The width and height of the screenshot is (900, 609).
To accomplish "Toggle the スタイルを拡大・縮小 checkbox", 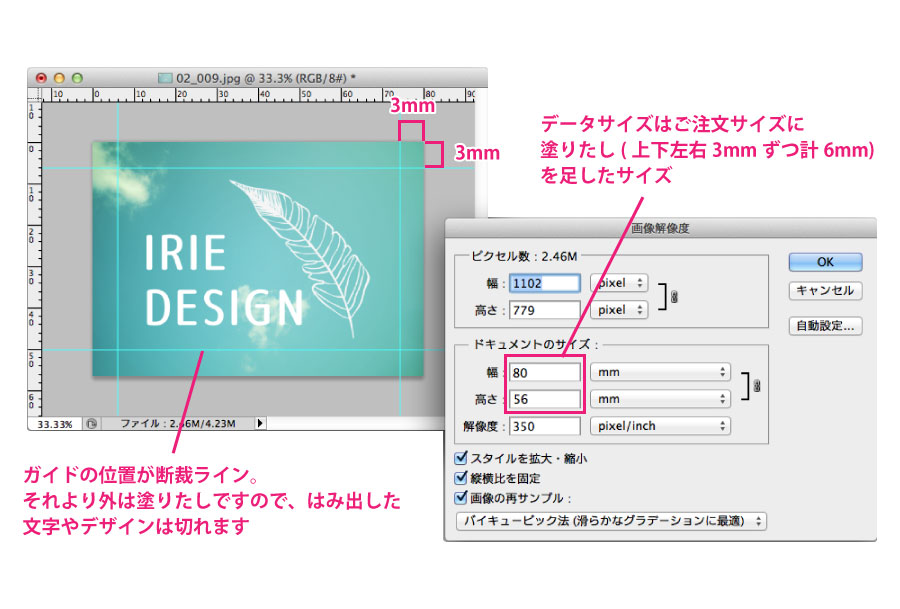I will pos(461,458).
